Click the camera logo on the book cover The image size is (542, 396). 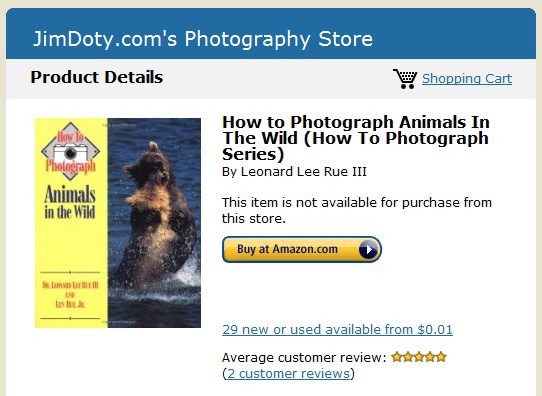(71, 152)
